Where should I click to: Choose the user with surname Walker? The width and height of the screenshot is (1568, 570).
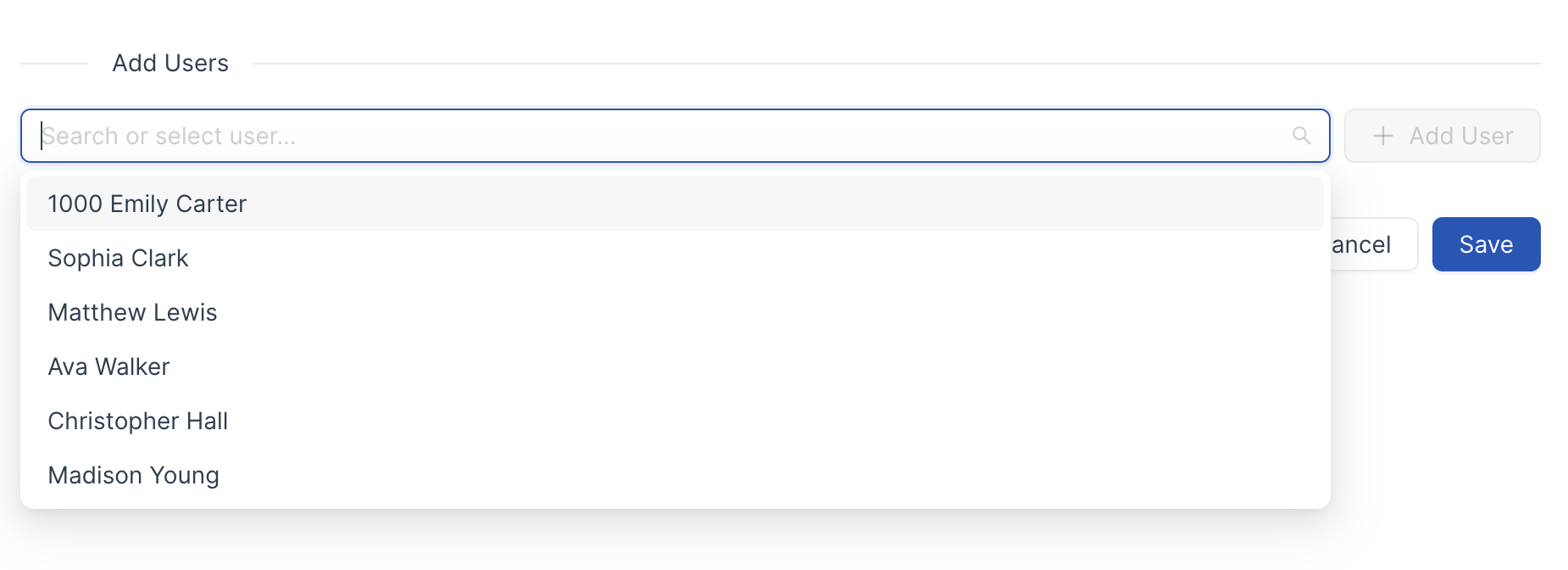676,366
